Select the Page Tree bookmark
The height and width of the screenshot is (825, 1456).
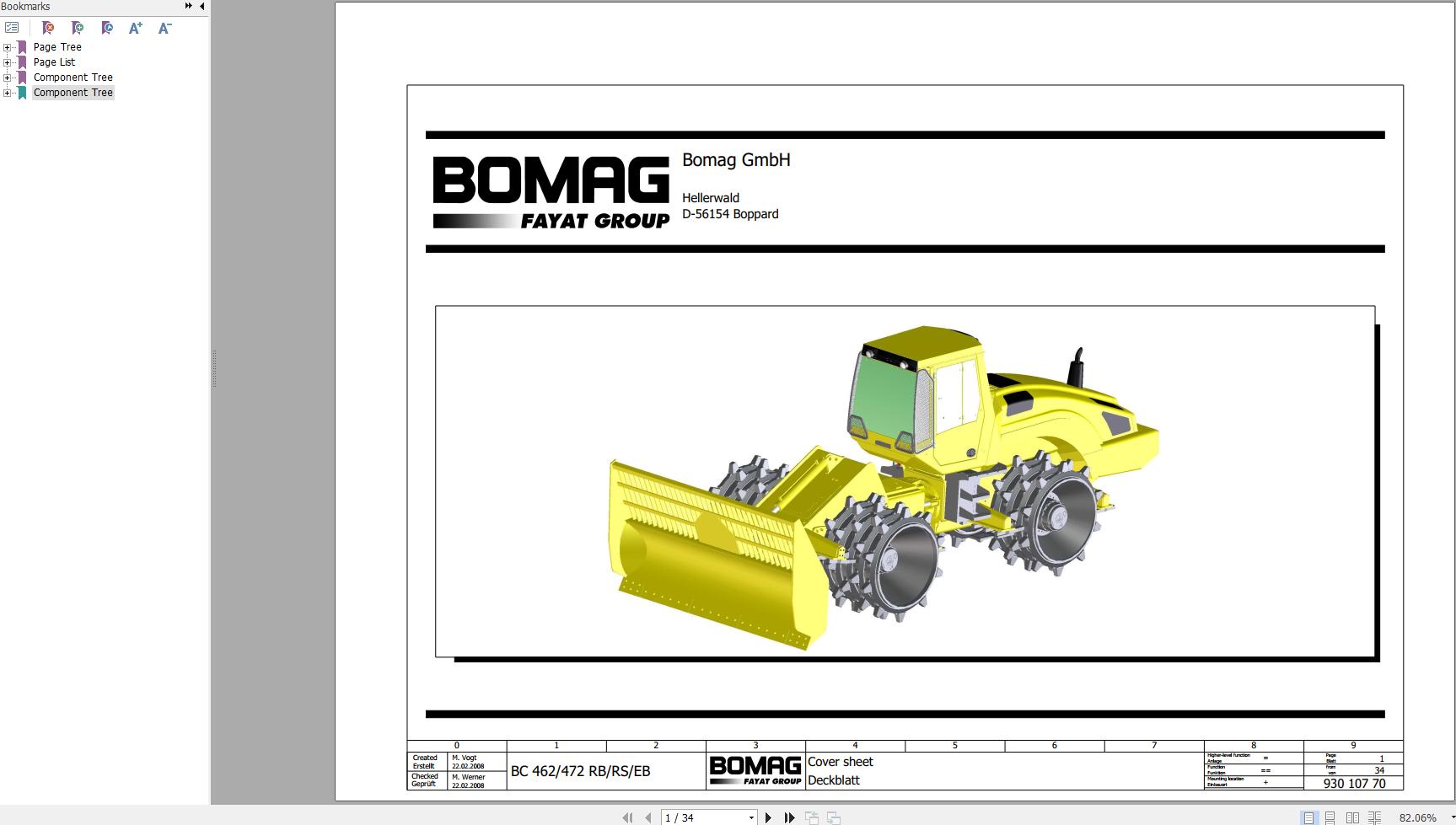click(x=57, y=47)
